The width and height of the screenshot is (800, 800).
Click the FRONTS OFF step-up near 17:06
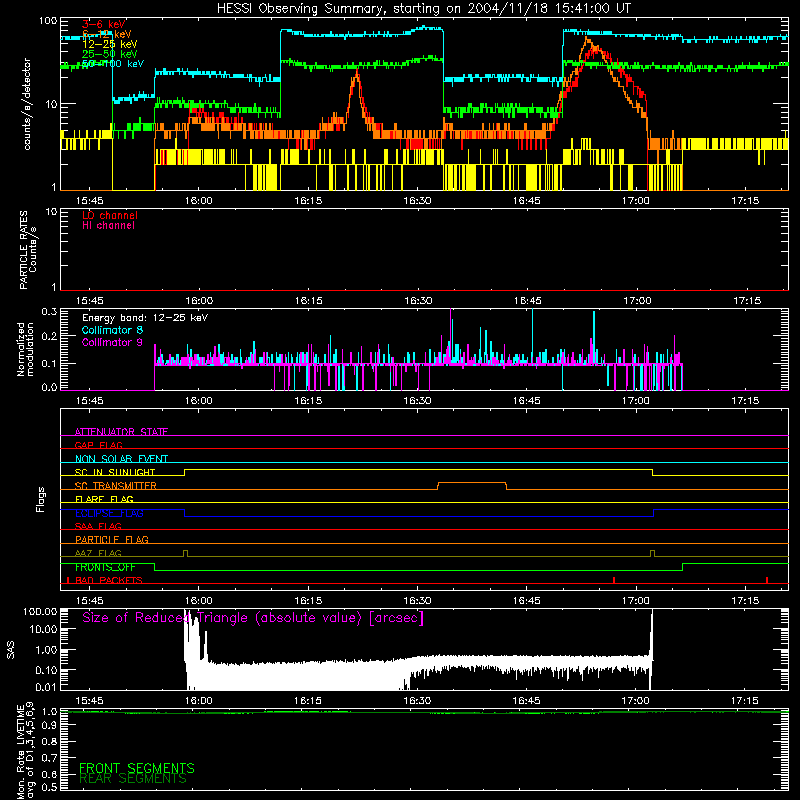click(683, 567)
